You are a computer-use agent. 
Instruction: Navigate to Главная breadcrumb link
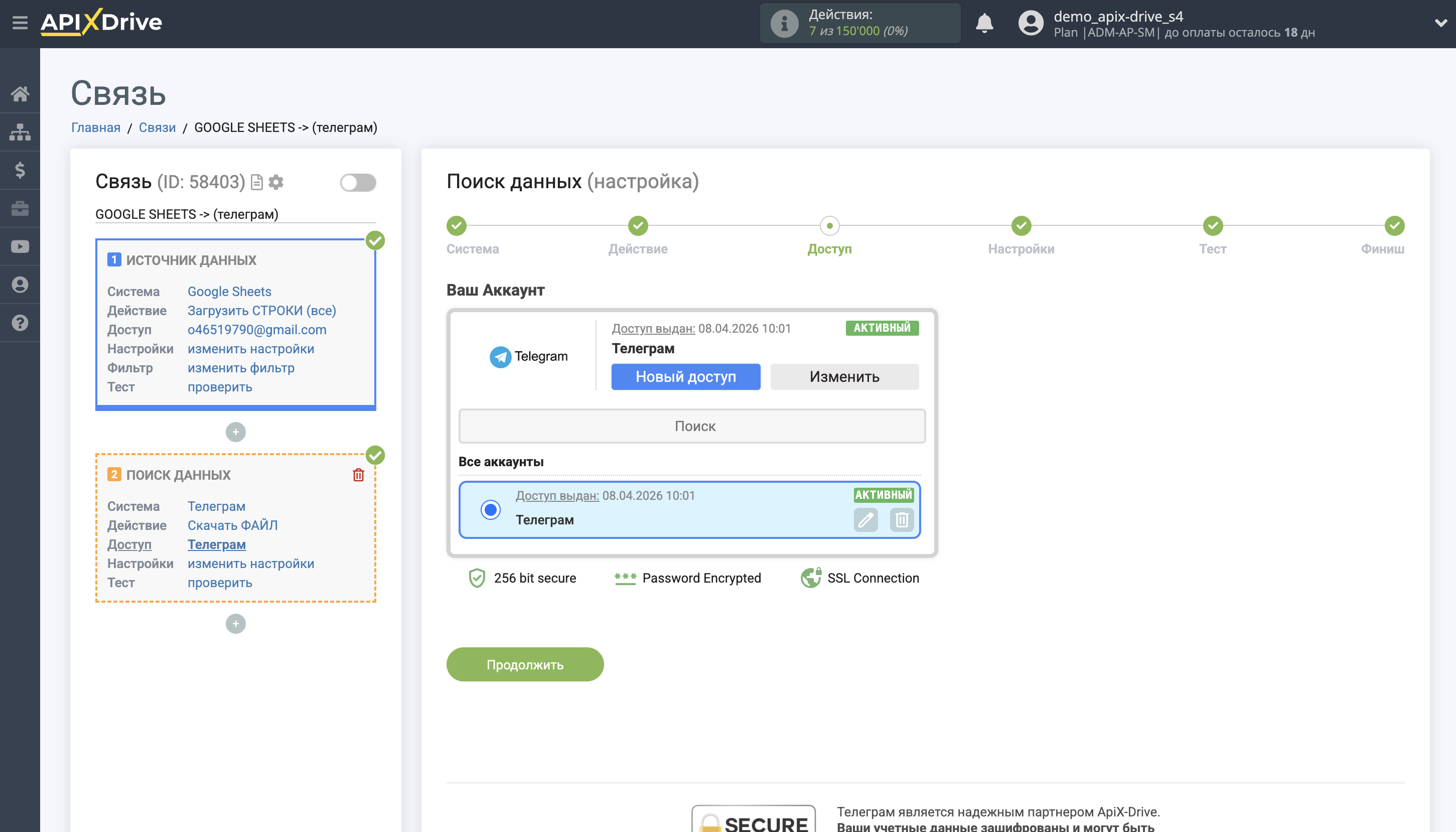click(x=95, y=127)
